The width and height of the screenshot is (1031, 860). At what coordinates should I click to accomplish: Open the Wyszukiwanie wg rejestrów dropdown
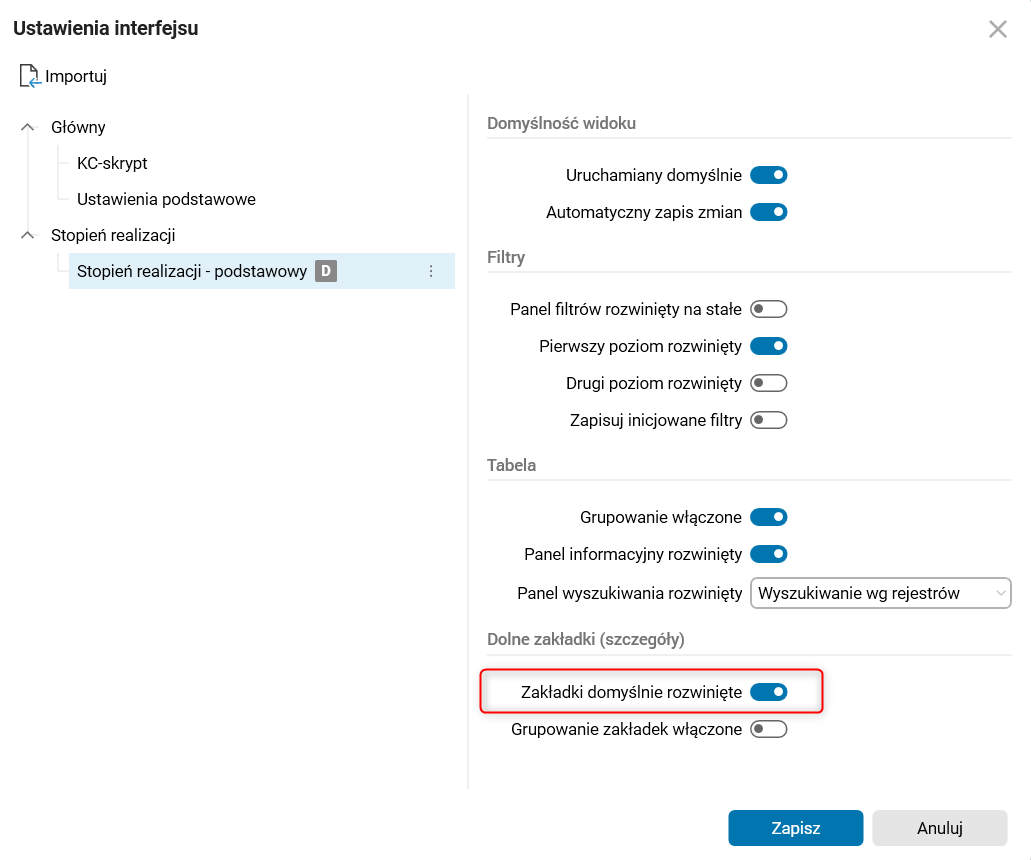(880, 593)
